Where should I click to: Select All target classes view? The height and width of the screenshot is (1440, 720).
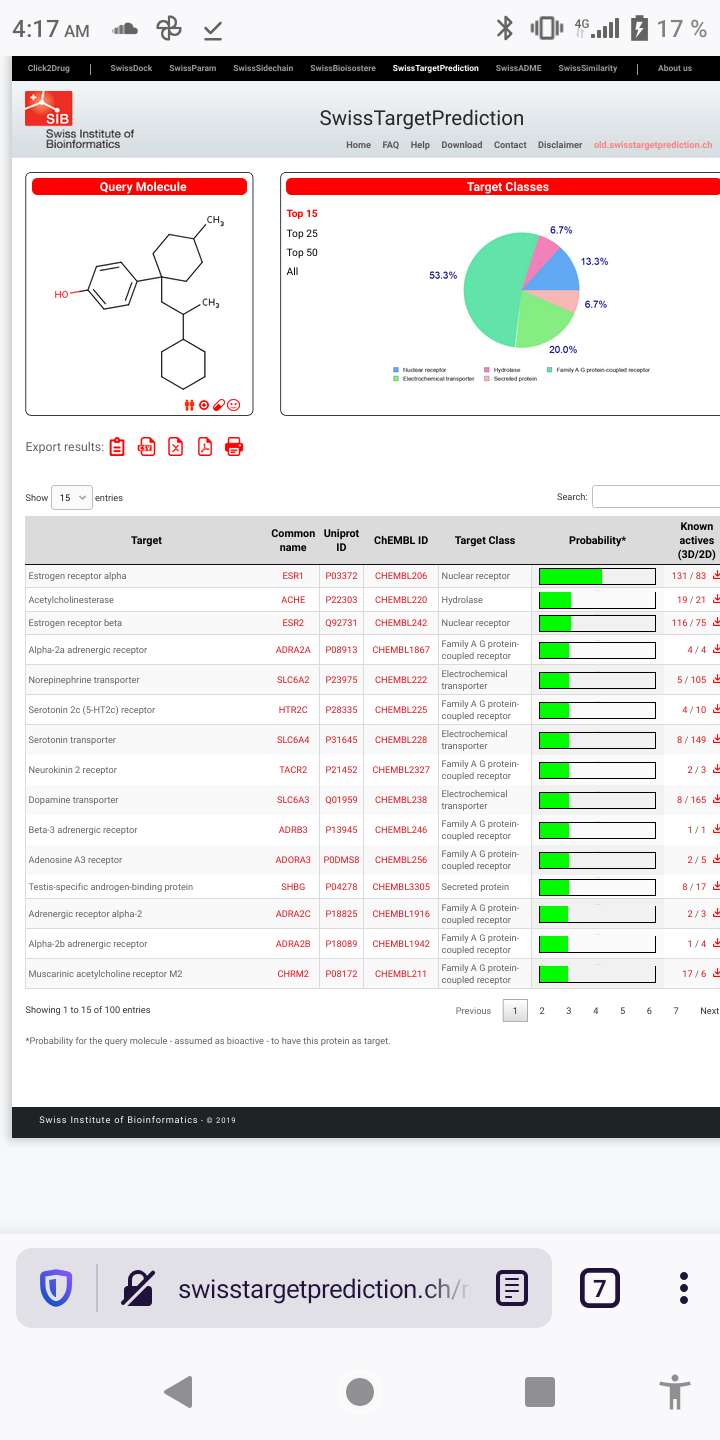coord(292,271)
